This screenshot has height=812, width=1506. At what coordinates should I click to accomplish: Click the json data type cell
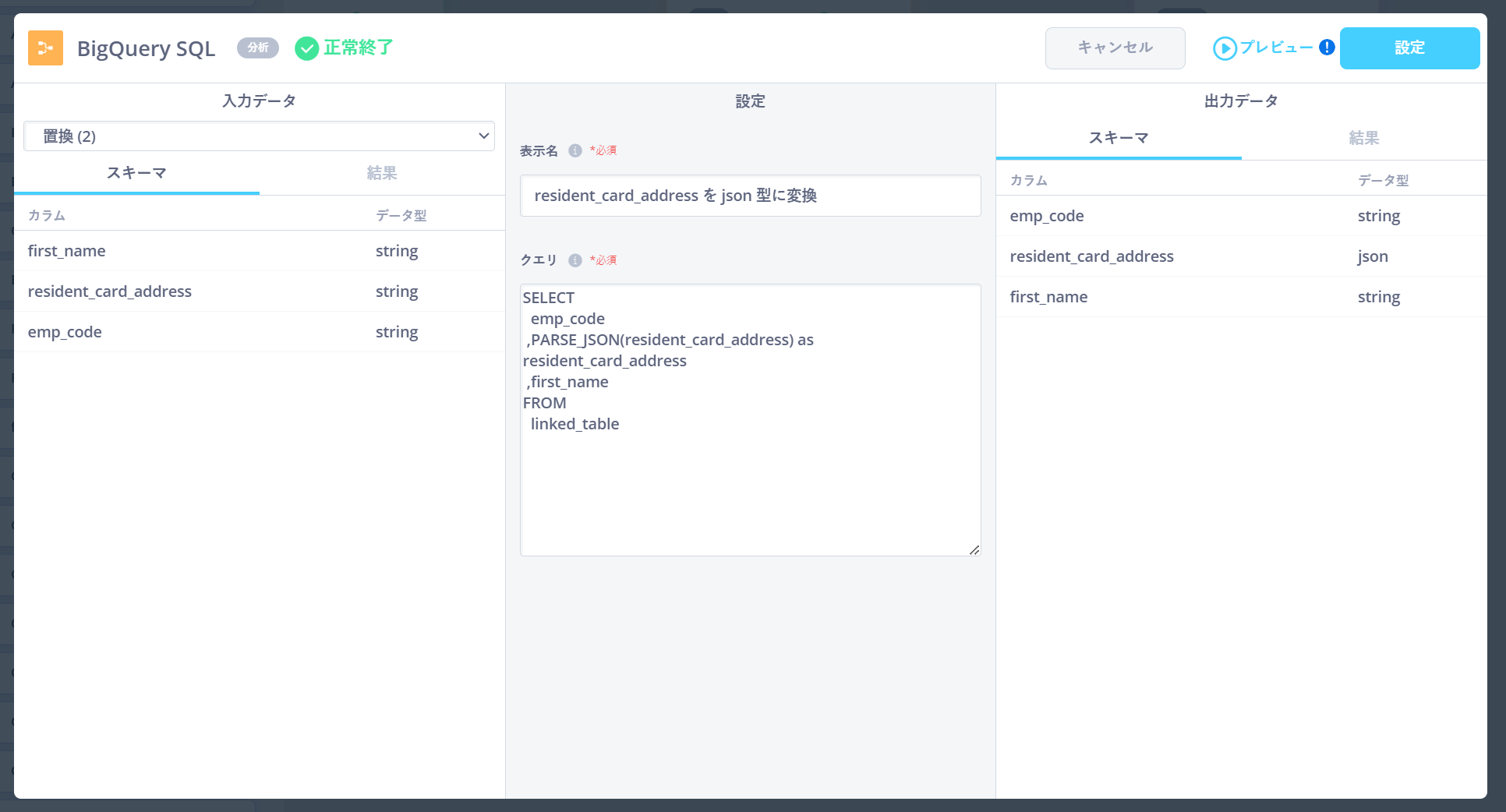(1373, 256)
